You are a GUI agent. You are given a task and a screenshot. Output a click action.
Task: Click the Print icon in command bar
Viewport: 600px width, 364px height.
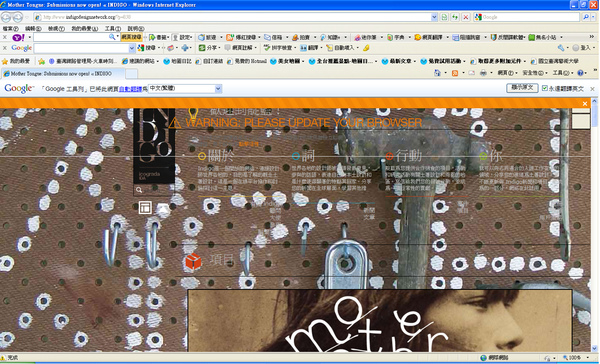(483, 73)
